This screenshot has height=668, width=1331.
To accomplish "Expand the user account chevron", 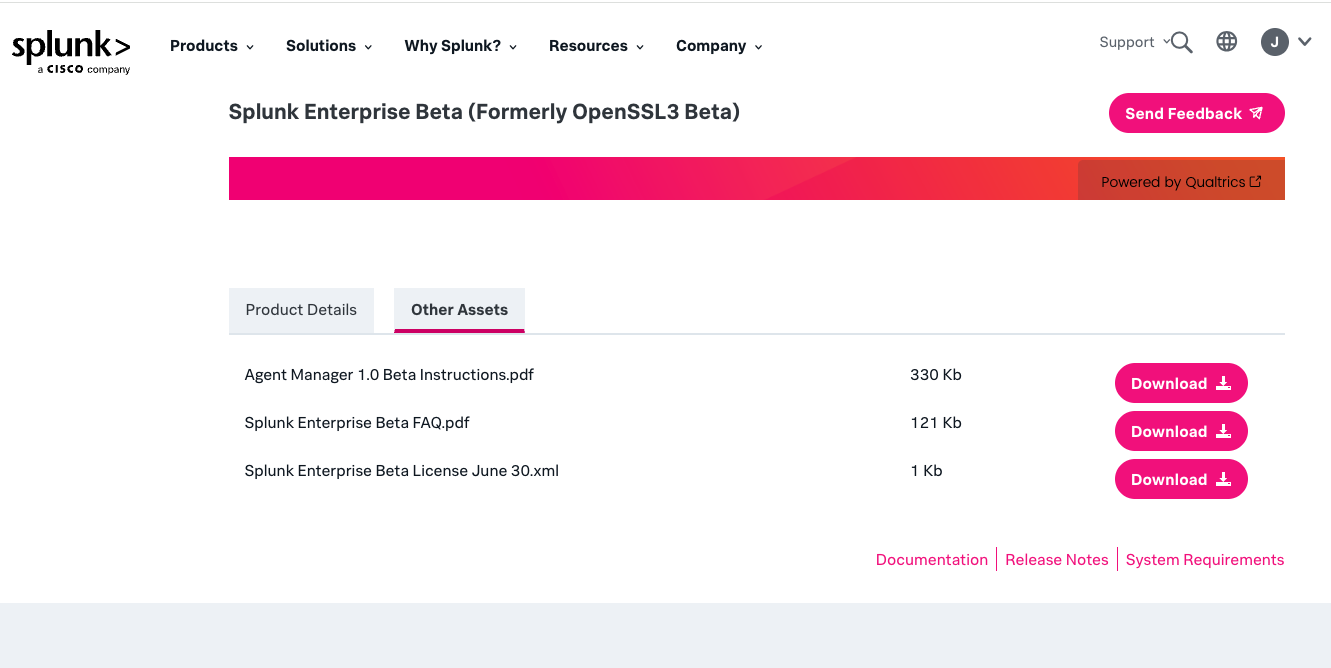I will (1305, 42).
